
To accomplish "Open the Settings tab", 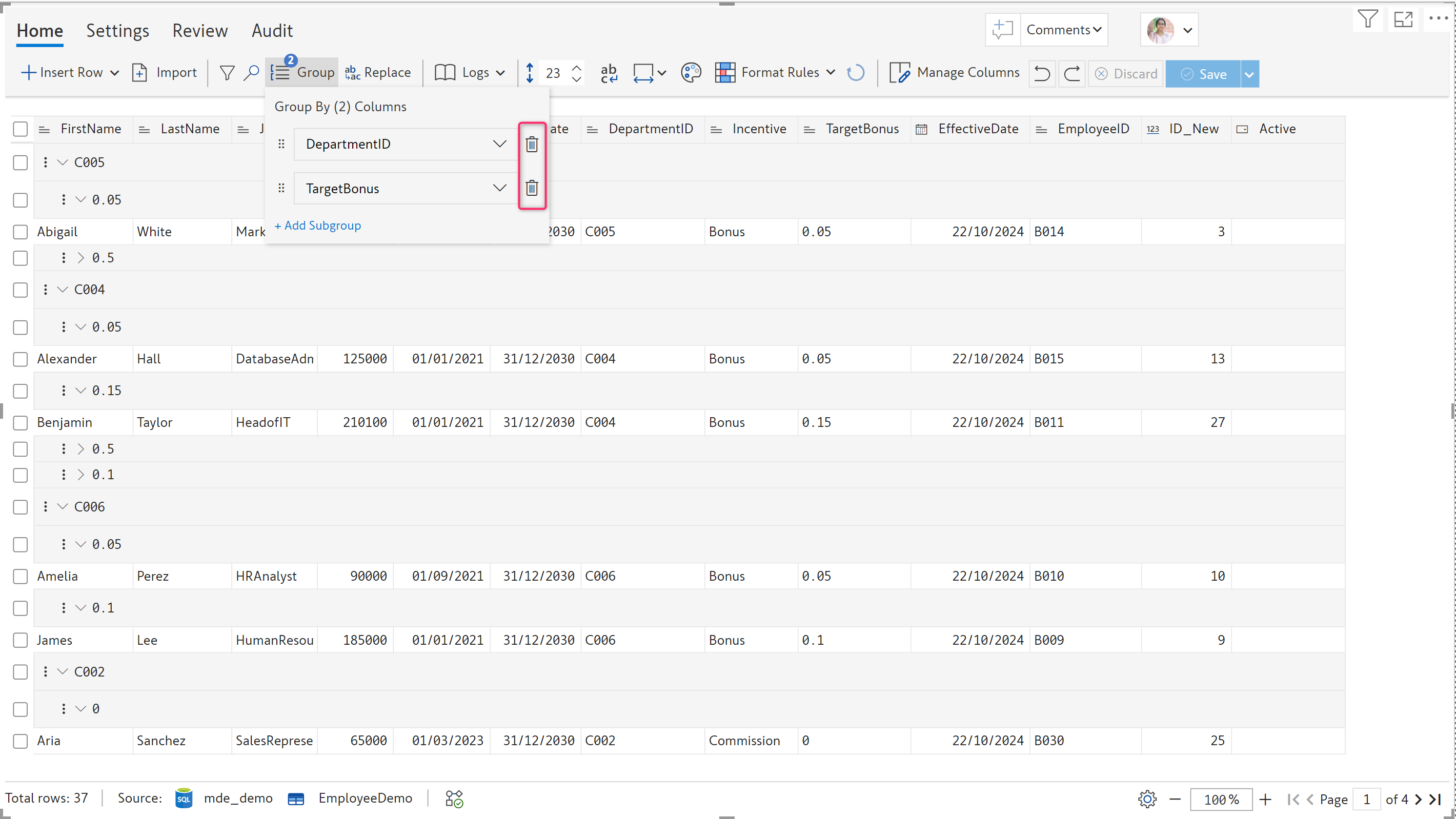I will pyautogui.click(x=117, y=31).
